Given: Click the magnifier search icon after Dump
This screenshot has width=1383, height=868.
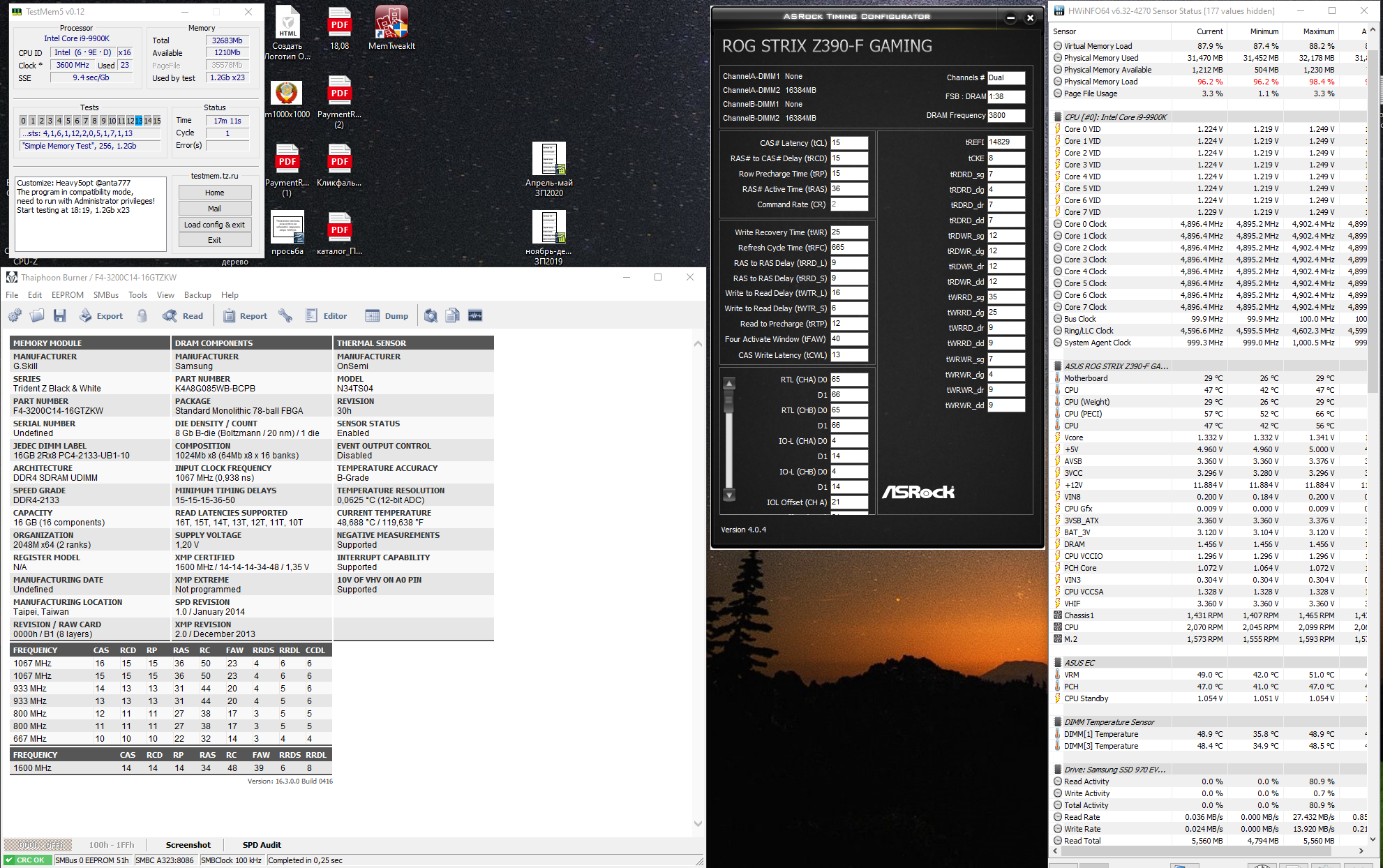Looking at the screenshot, I should click(x=431, y=316).
